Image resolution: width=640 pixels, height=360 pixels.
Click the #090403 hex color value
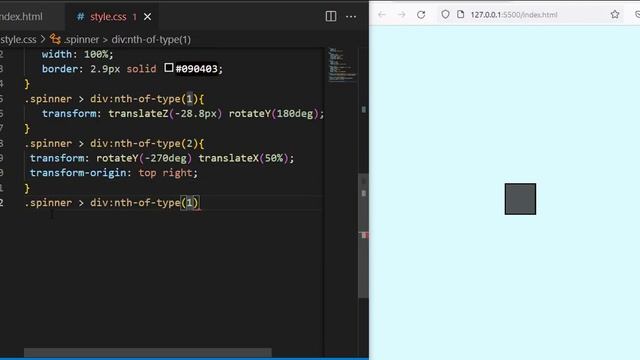(x=196, y=69)
